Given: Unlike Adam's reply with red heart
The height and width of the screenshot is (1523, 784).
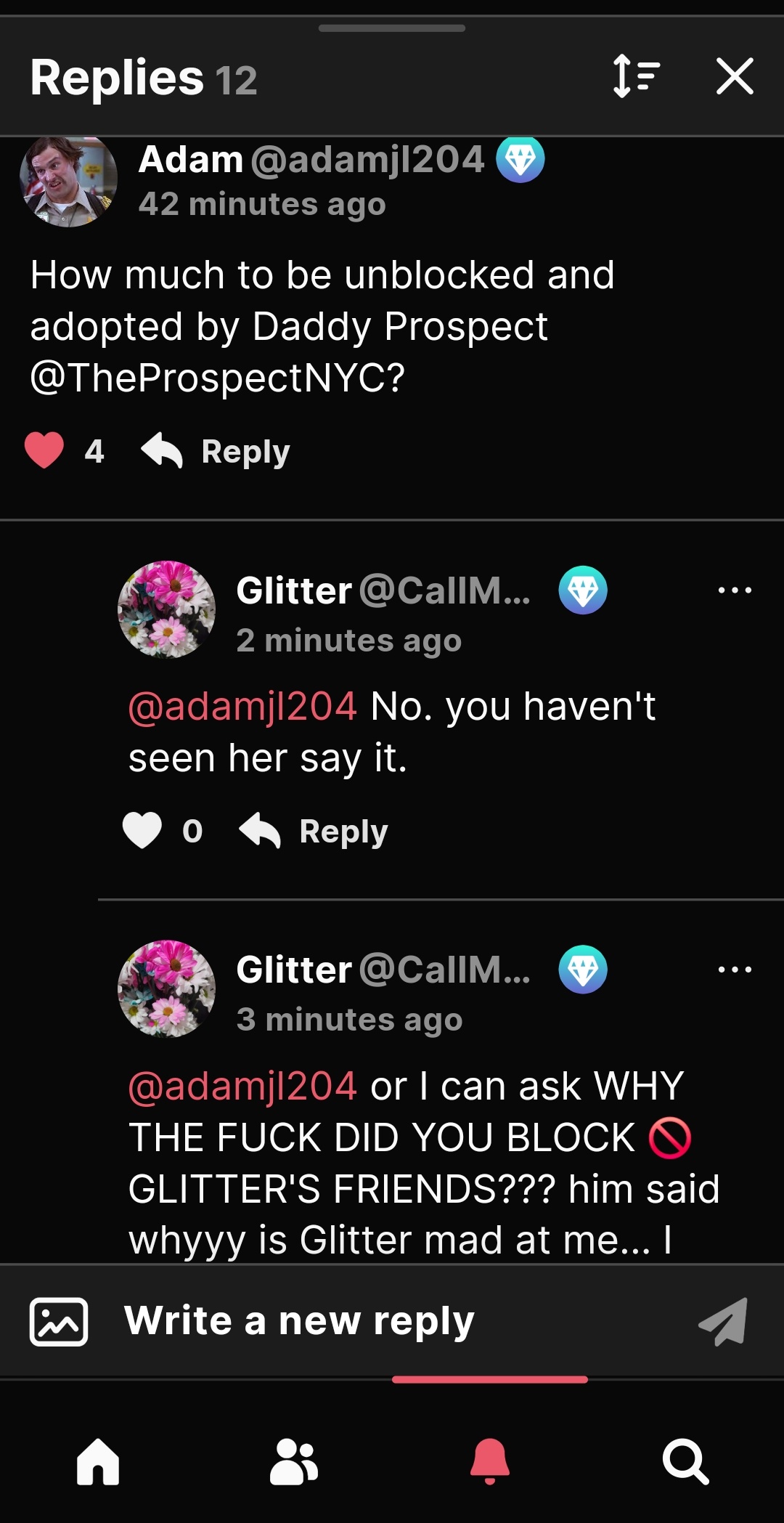Looking at the screenshot, I should 44,450.
